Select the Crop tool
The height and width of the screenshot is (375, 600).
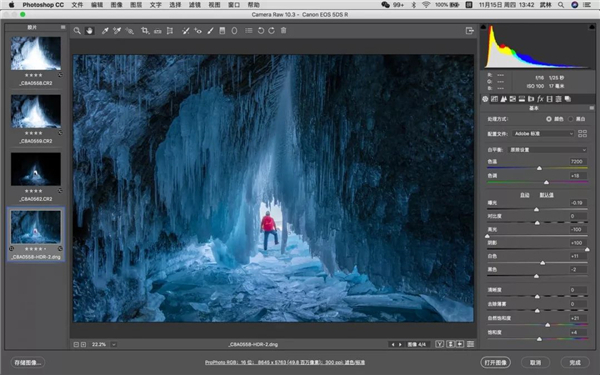click(145, 31)
